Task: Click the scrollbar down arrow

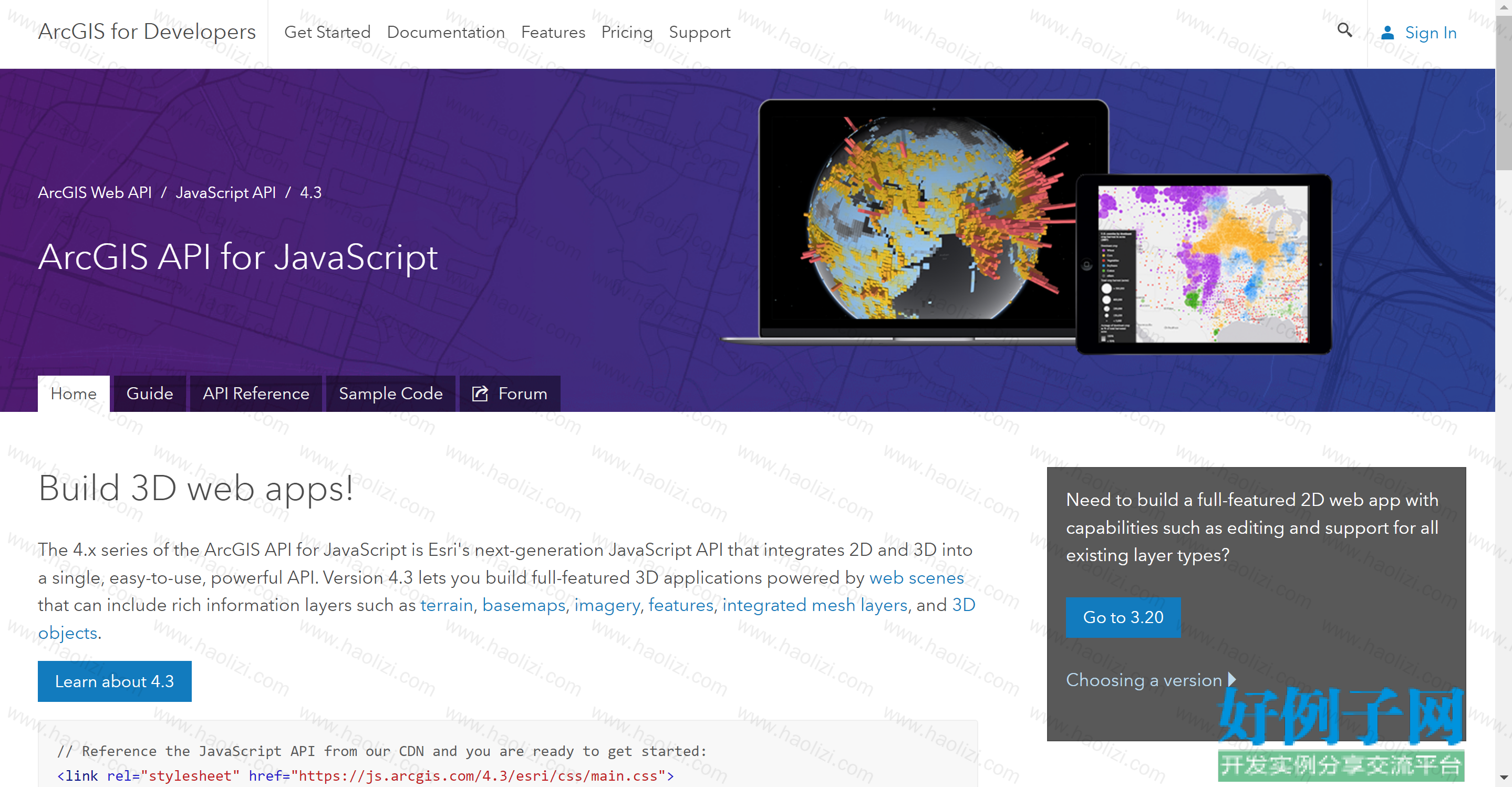Action: click(x=1504, y=779)
